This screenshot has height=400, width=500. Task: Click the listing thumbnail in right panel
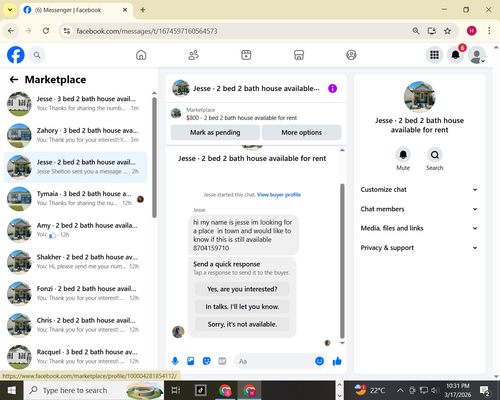tap(419, 97)
